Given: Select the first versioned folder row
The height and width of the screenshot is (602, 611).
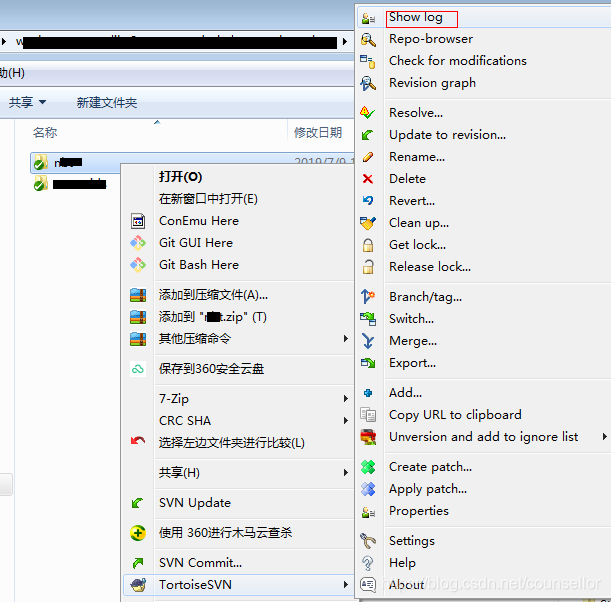Looking at the screenshot, I should [192, 162].
